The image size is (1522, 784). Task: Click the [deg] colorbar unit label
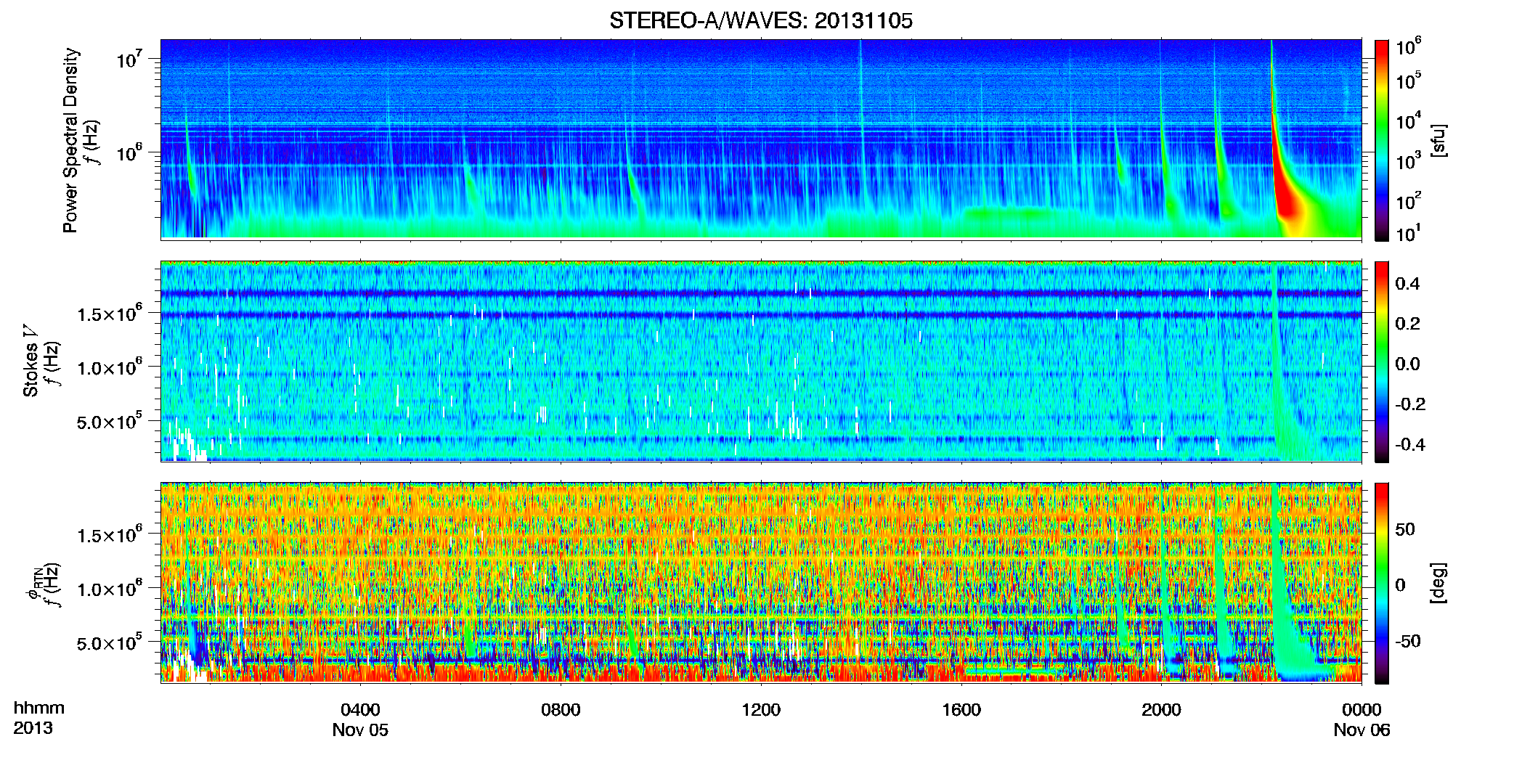tap(1438, 583)
